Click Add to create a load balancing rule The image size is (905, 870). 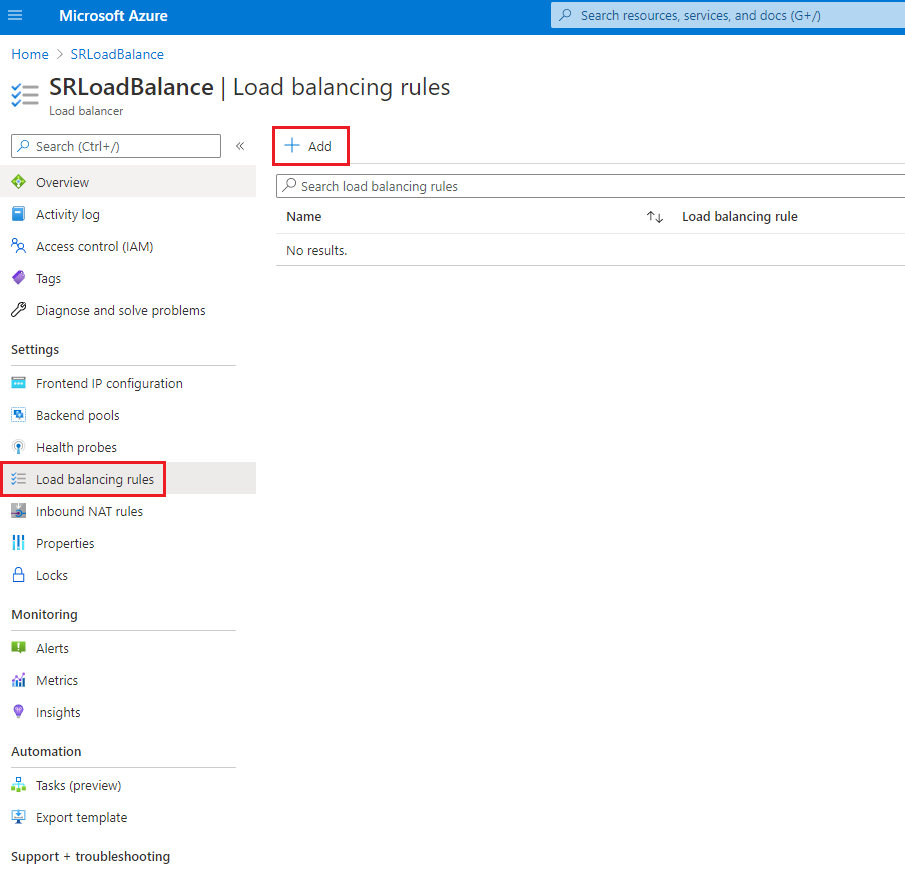[x=310, y=145]
